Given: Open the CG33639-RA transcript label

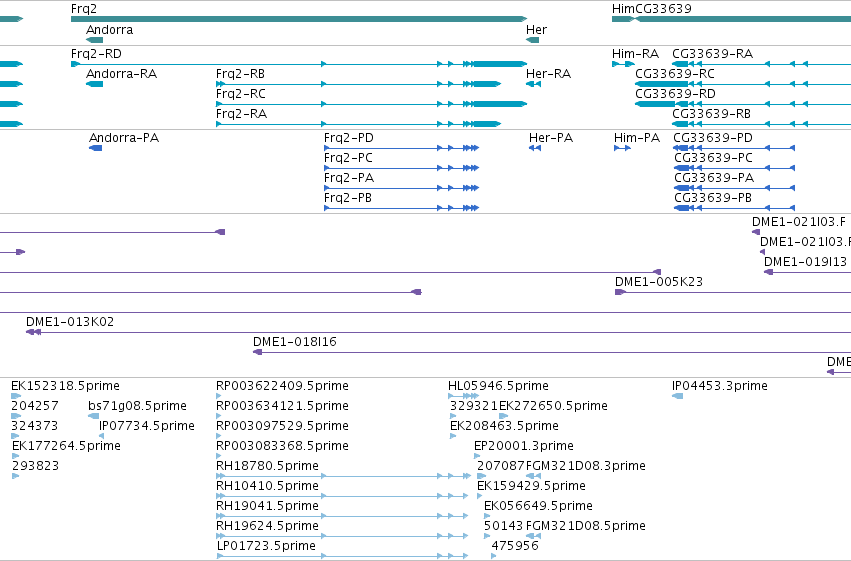Looking at the screenshot, I should tap(713, 54).
